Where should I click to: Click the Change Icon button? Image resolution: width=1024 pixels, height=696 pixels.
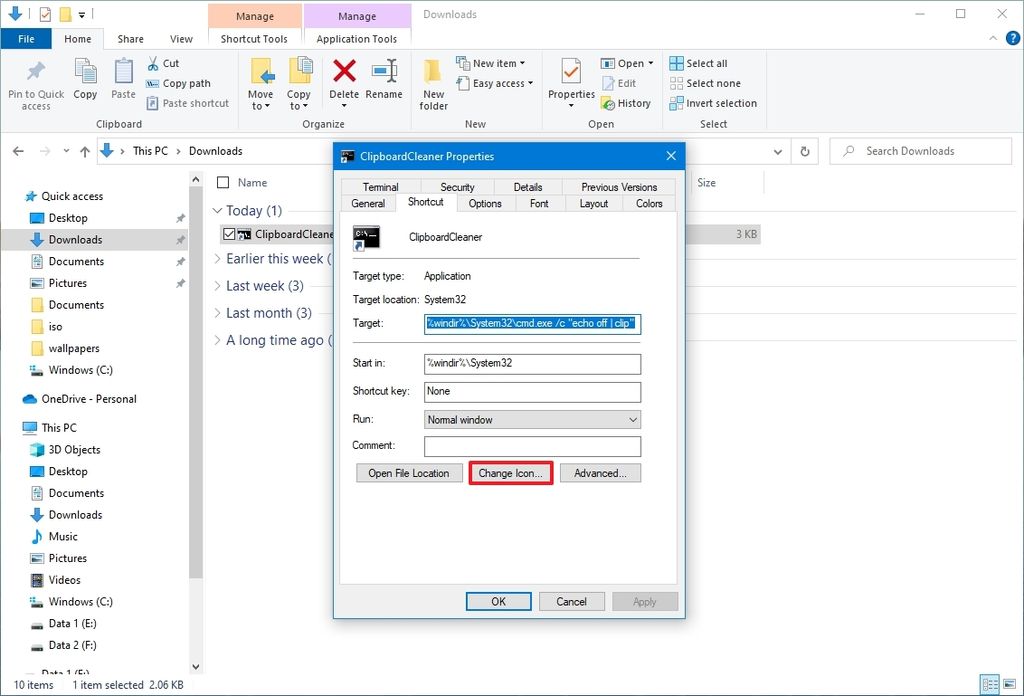[x=510, y=472]
